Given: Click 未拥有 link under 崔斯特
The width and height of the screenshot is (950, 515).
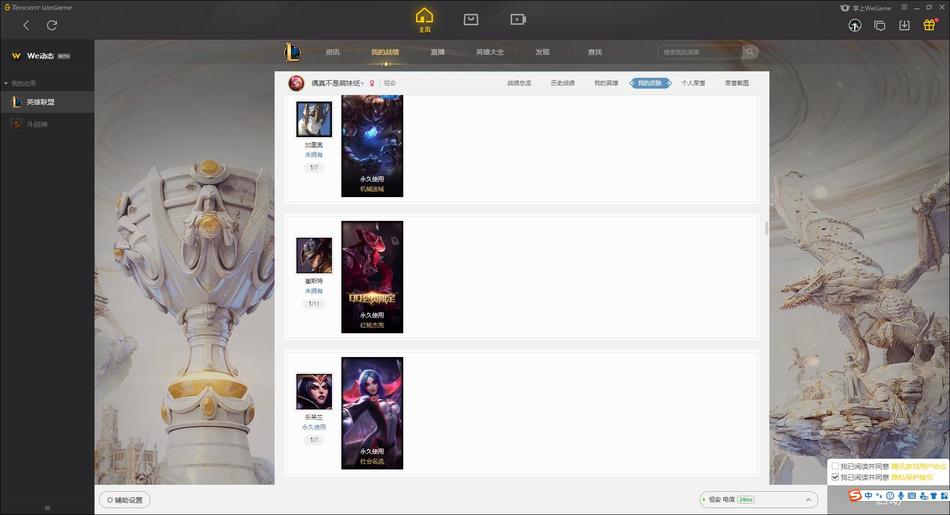Looking at the screenshot, I should coord(314,291).
